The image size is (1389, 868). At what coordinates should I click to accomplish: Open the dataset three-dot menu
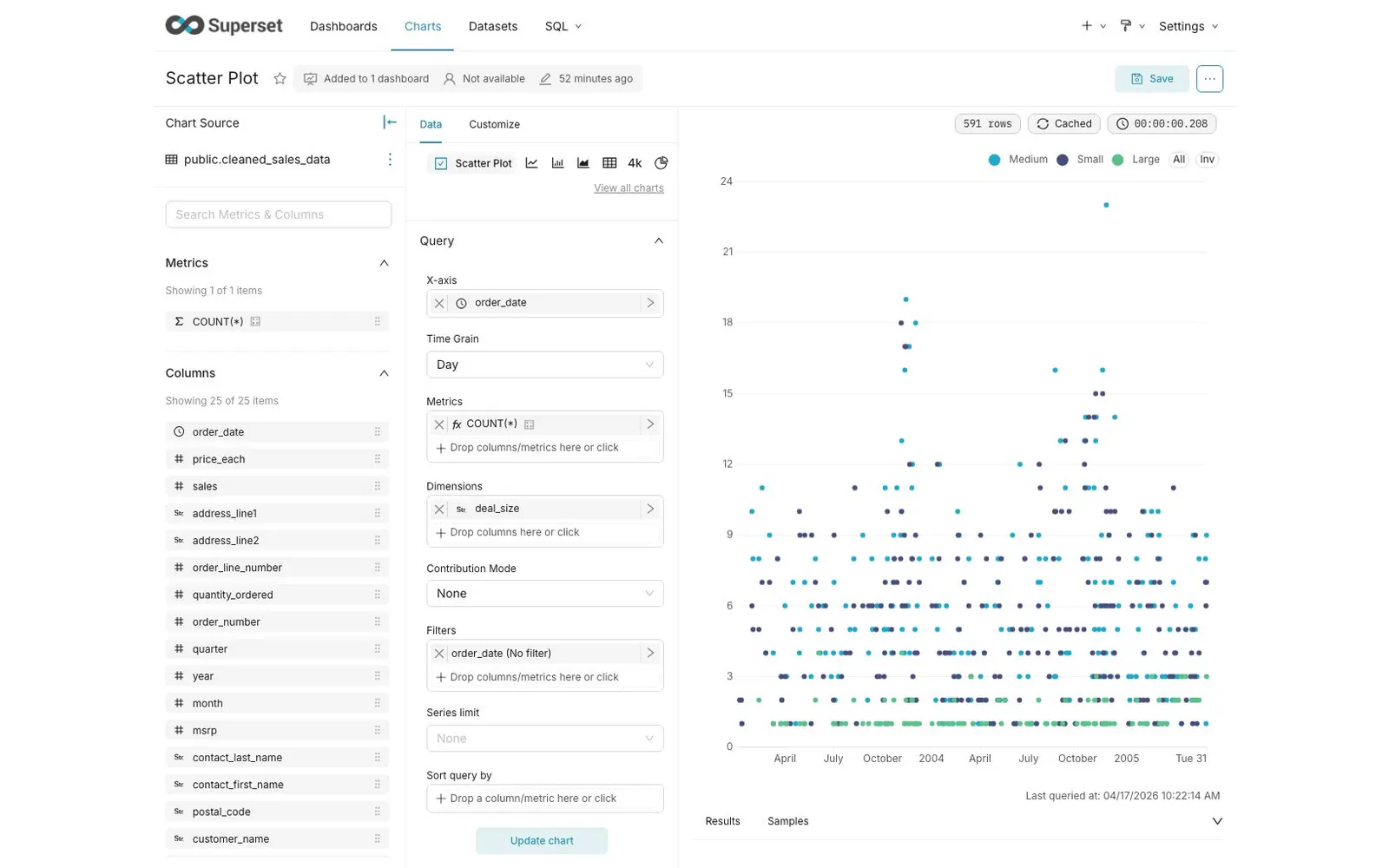click(x=390, y=160)
